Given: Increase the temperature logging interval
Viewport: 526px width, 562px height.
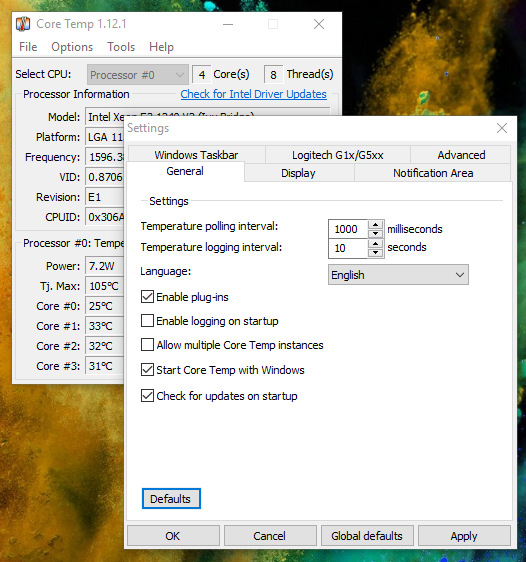Looking at the screenshot, I should 376,244.
